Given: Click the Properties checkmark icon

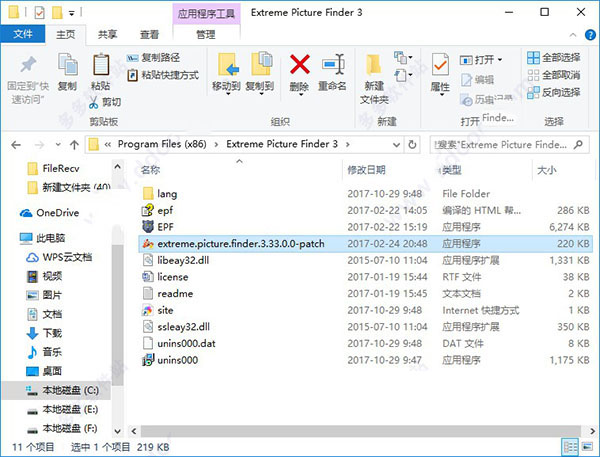Looking at the screenshot, I should click(x=440, y=64).
